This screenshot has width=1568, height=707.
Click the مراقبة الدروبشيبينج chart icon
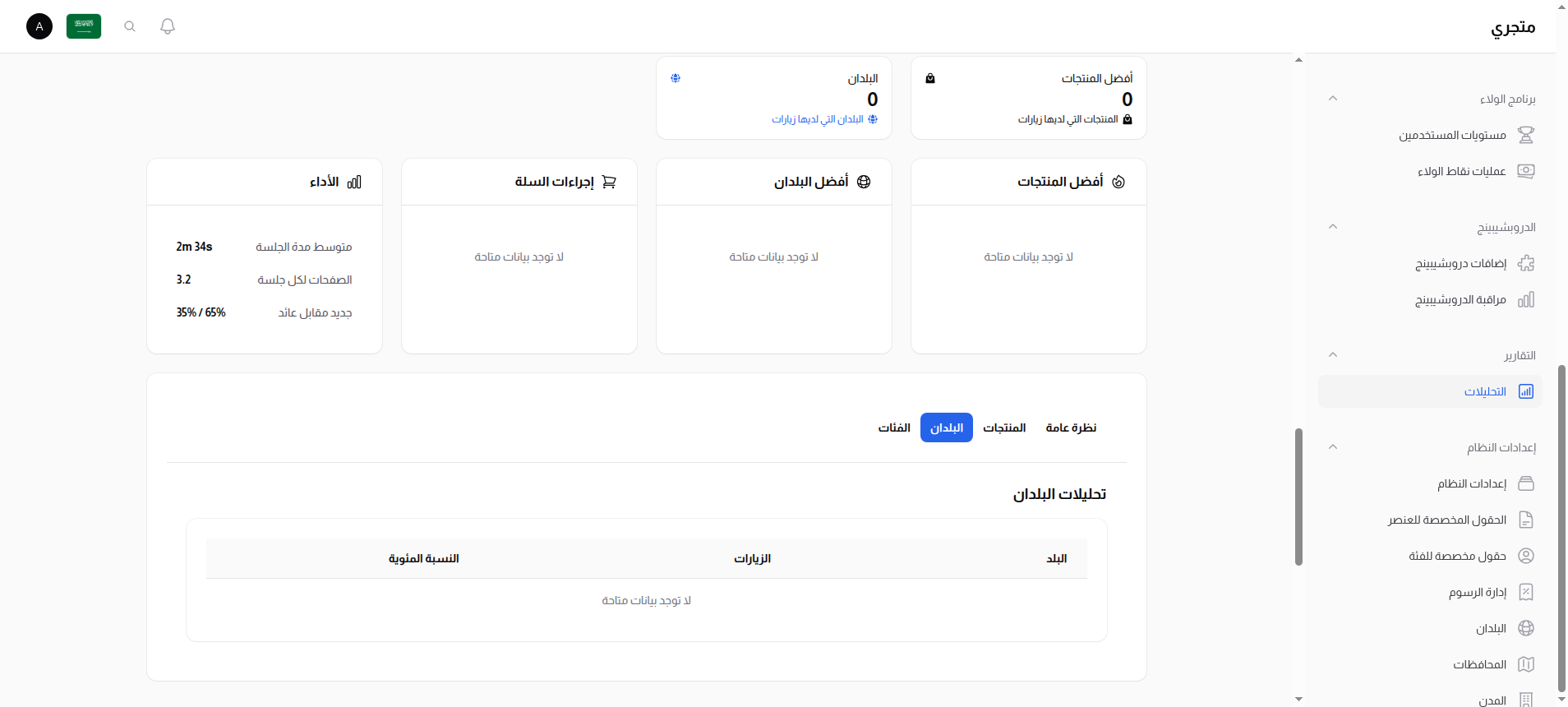(x=1527, y=299)
